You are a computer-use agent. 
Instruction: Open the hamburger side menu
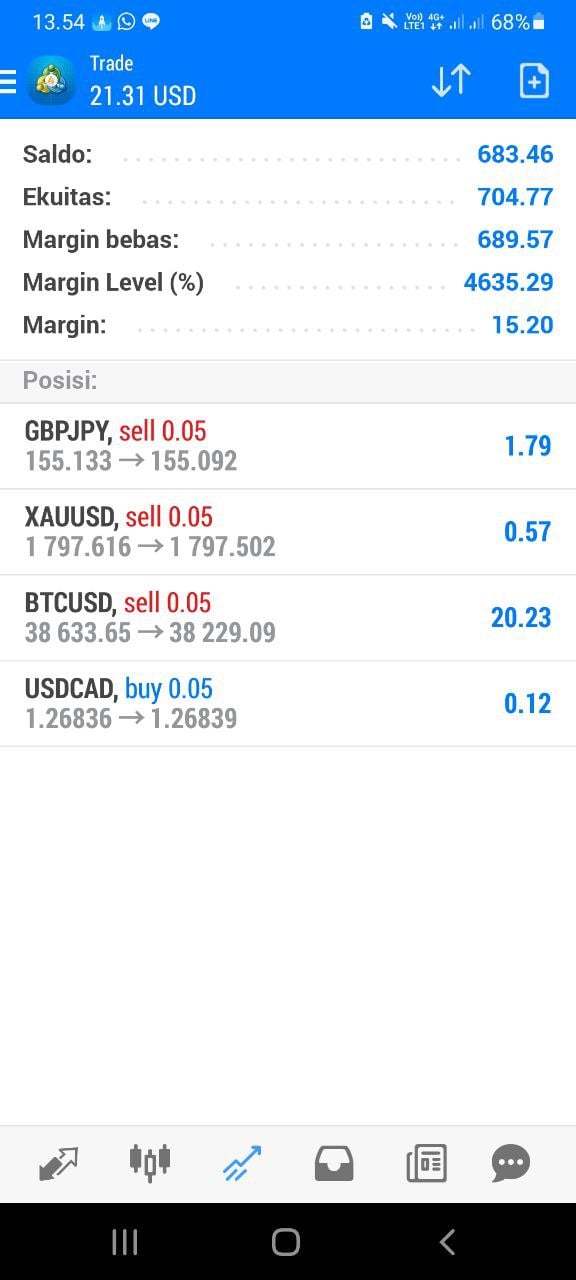pos(8,81)
